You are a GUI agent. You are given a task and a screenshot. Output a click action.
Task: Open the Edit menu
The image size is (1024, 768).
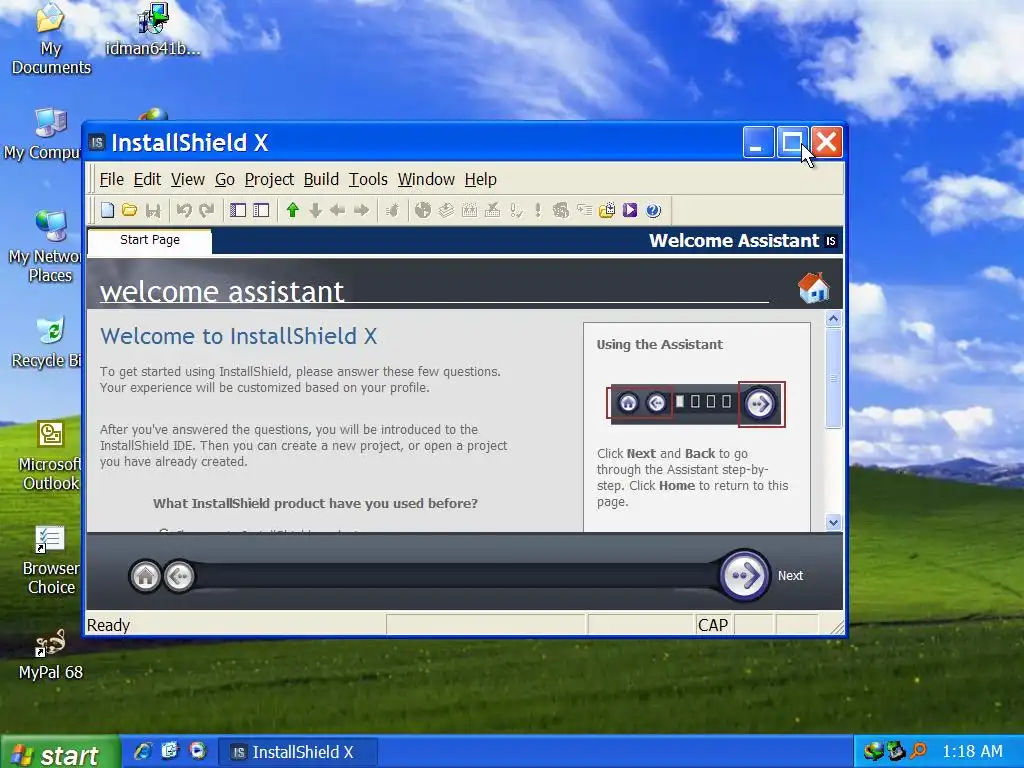tap(147, 180)
